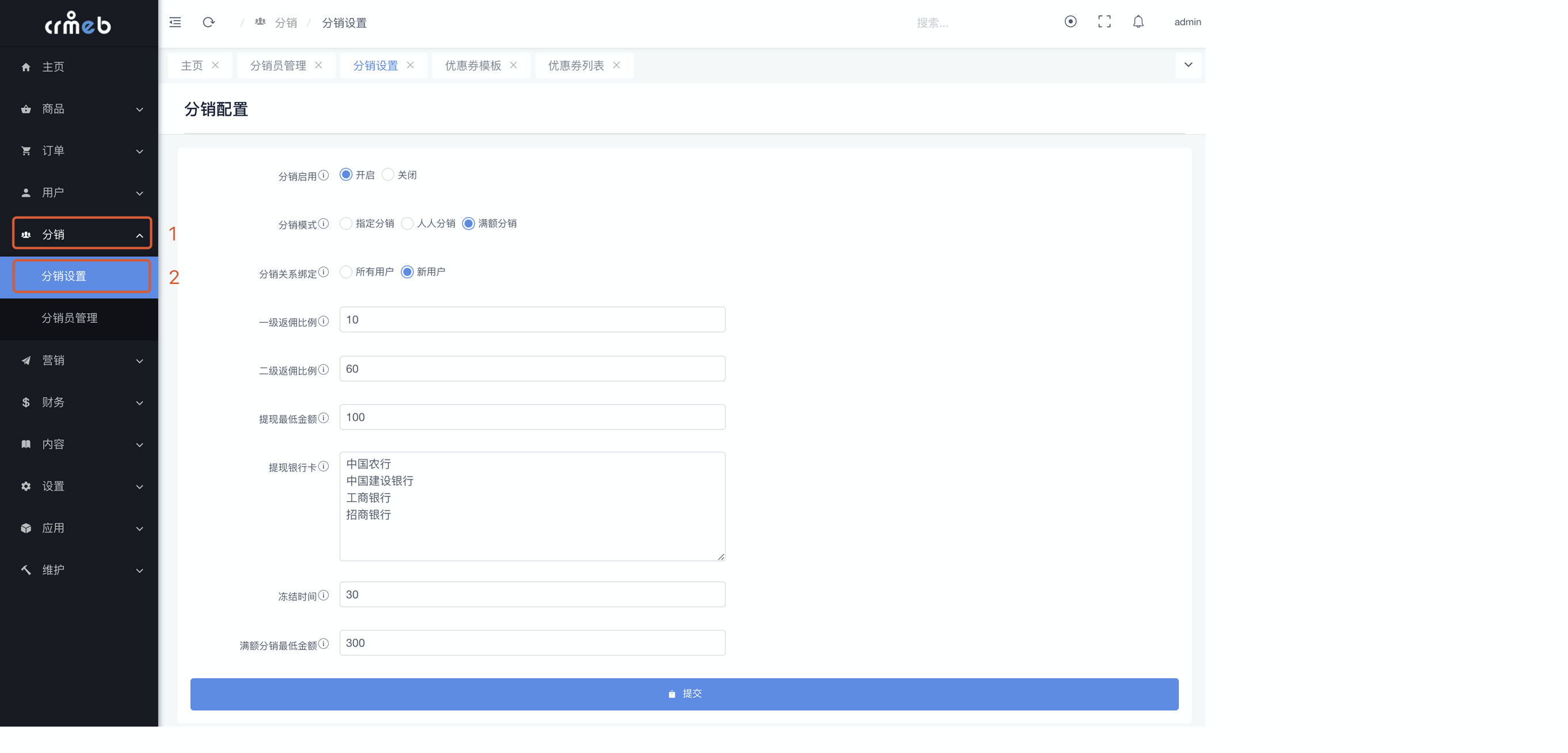Choose 指定分销 mode
Viewport: 1568px width, 753px height.
coord(346,223)
